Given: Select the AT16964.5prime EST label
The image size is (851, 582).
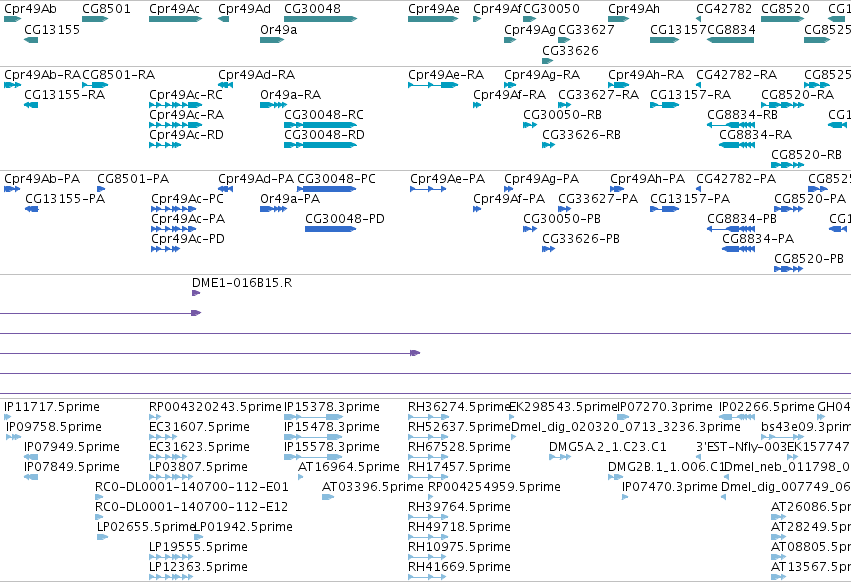Looking at the screenshot, I should coord(348,467).
